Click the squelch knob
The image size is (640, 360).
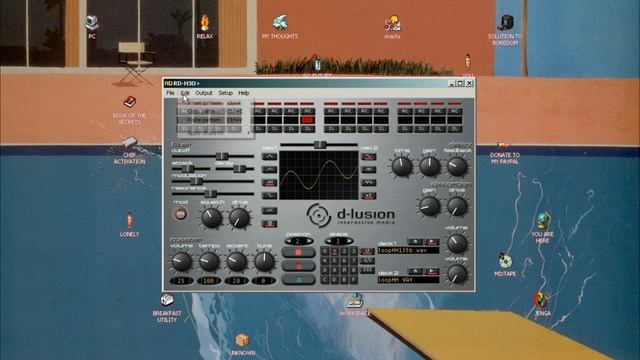(211, 218)
